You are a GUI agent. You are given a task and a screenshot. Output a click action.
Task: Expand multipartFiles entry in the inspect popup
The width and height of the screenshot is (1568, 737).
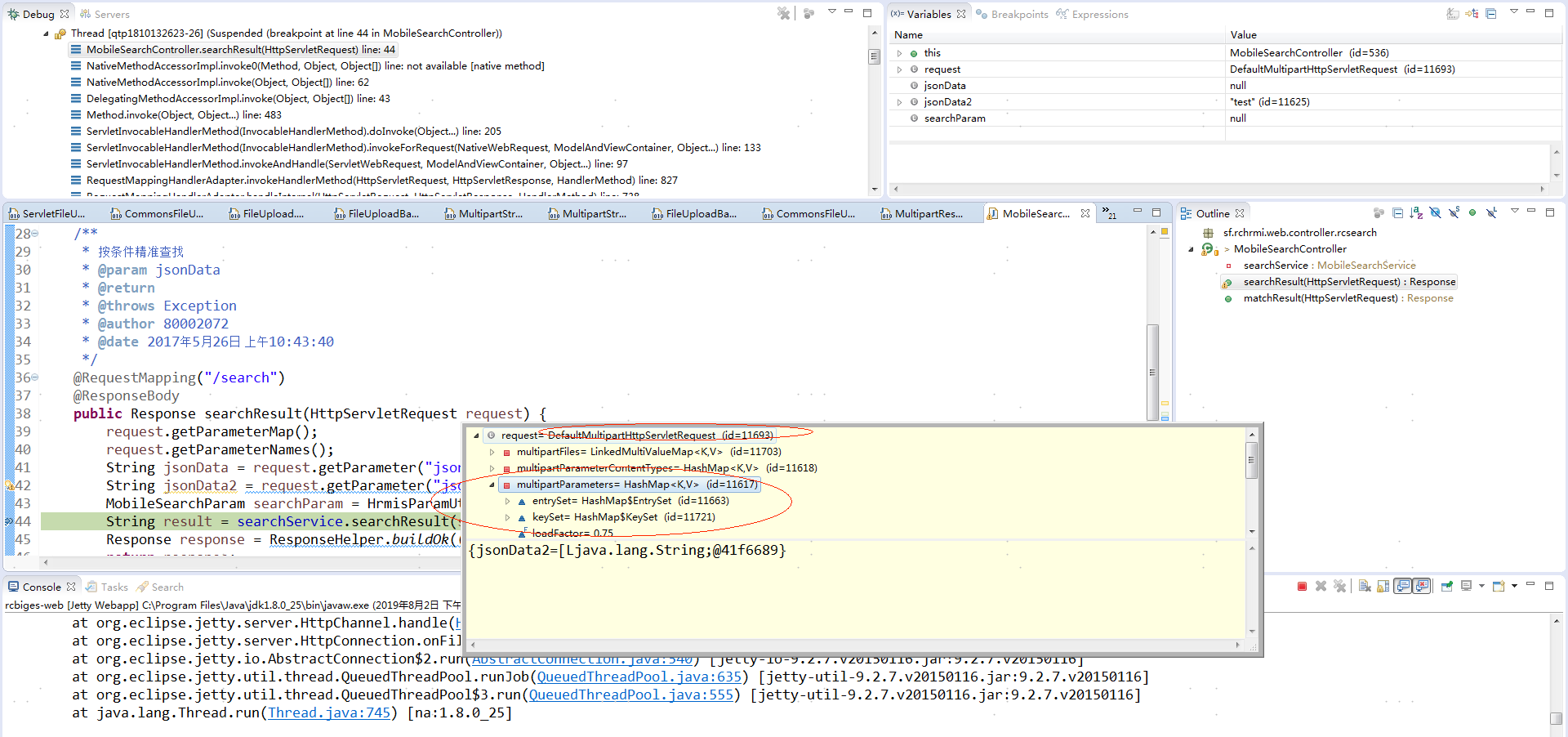click(x=492, y=452)
